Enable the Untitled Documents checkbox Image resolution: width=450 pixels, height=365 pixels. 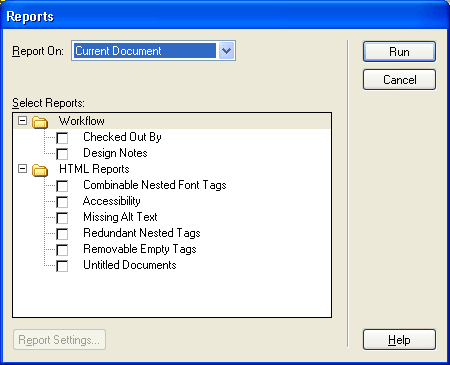(x=62, y=266)
